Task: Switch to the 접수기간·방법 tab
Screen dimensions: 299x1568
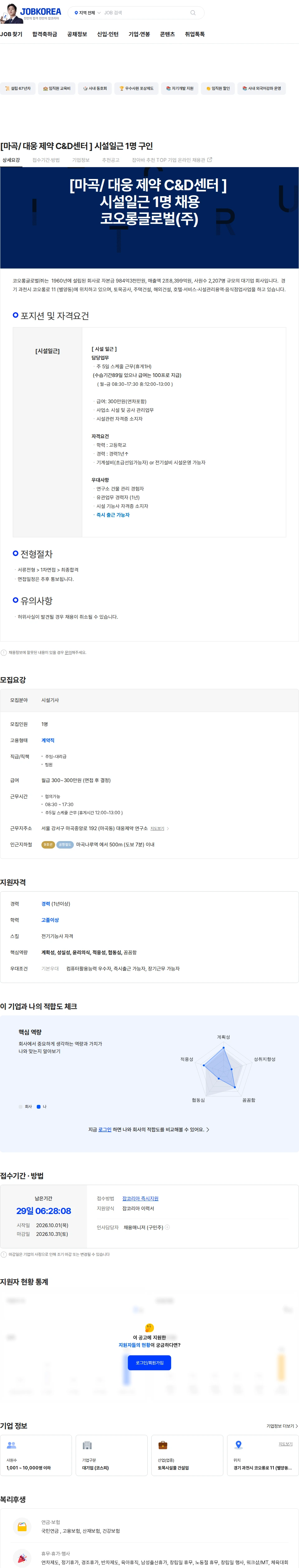Action: point(46,160)
